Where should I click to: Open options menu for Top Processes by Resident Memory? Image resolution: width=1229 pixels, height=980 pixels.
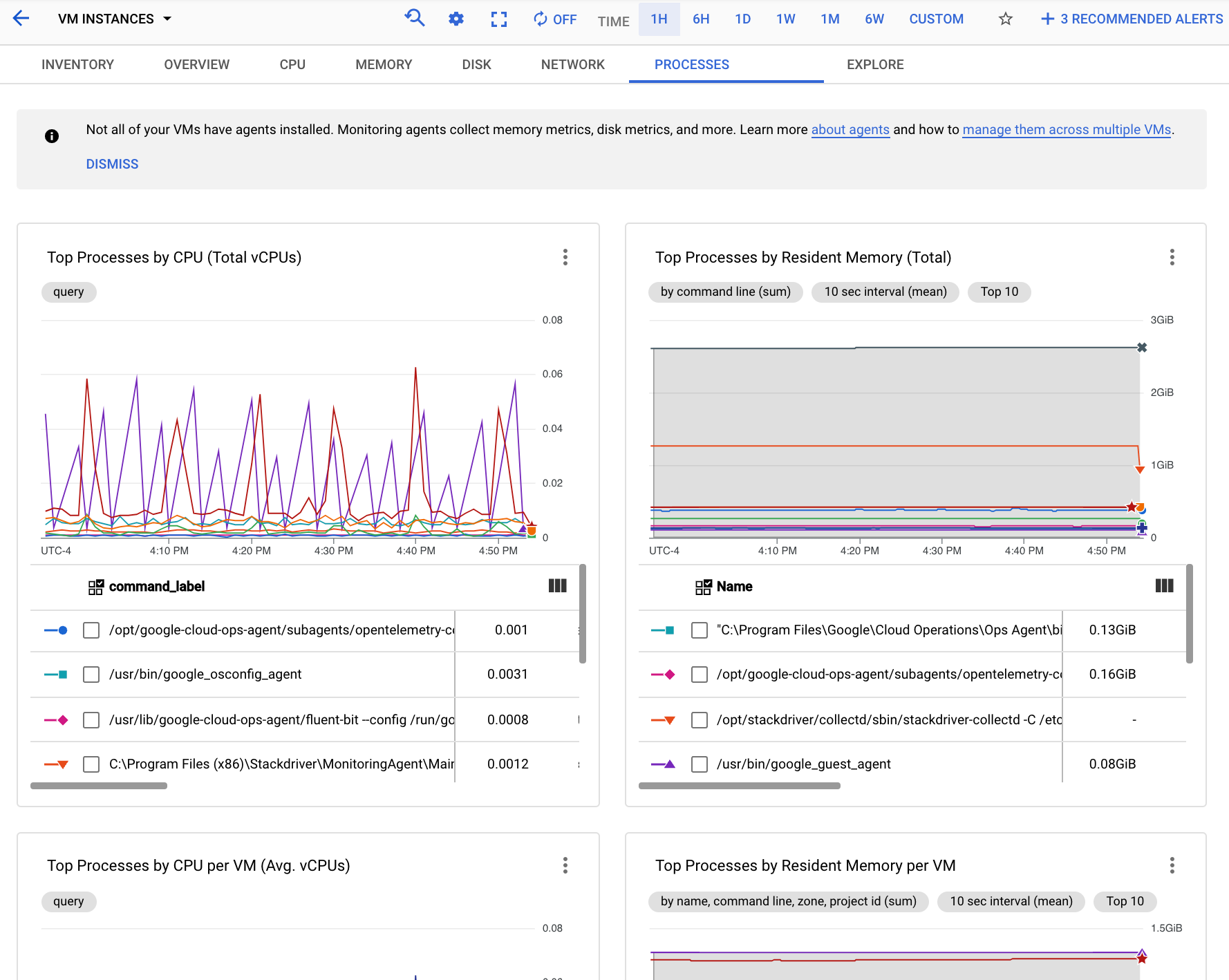click(x=1172, y=257)
